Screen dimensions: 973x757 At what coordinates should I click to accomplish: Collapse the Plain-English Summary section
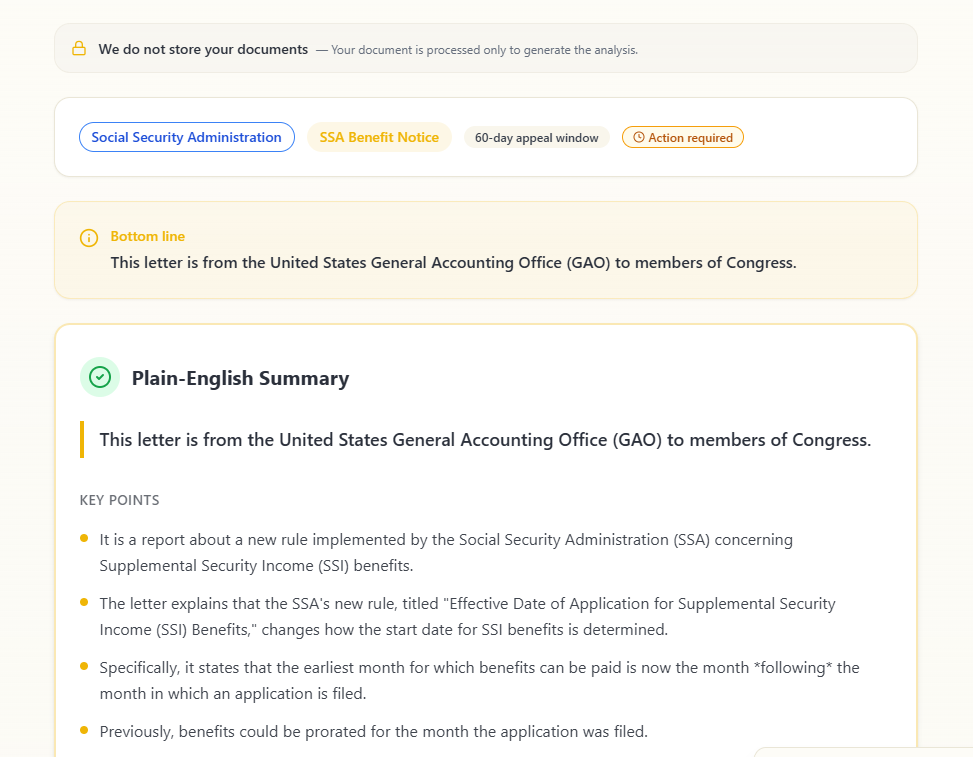click(x=240, y=378)
